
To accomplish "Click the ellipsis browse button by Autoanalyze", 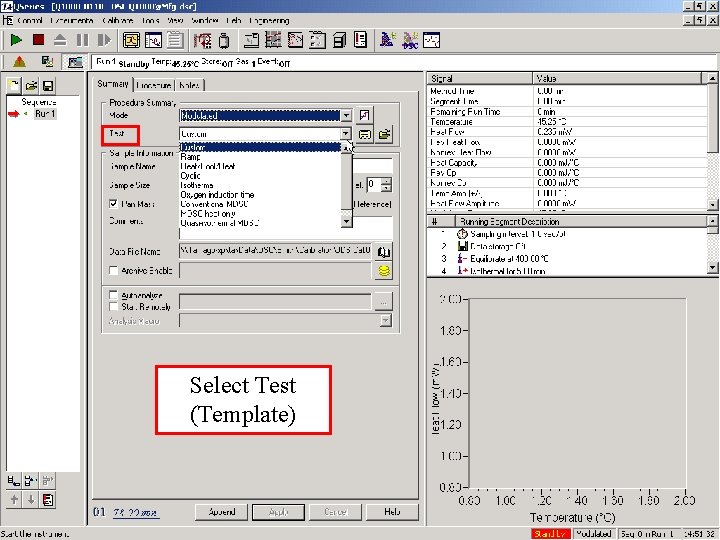I will (x=383, y=302).
